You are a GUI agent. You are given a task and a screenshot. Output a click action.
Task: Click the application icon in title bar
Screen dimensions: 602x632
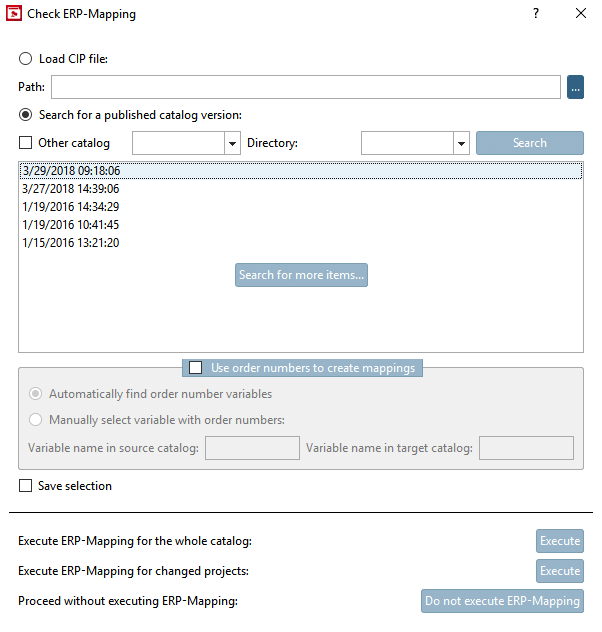(x=14, y=14)
